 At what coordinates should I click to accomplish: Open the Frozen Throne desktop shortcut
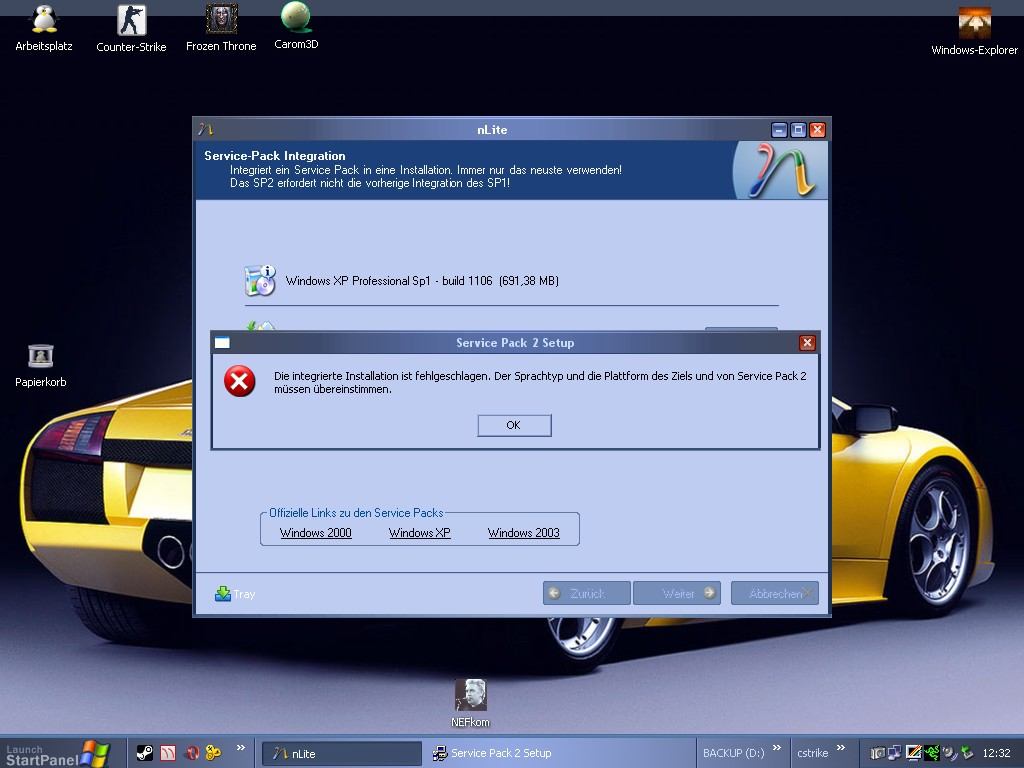[221, 28]
